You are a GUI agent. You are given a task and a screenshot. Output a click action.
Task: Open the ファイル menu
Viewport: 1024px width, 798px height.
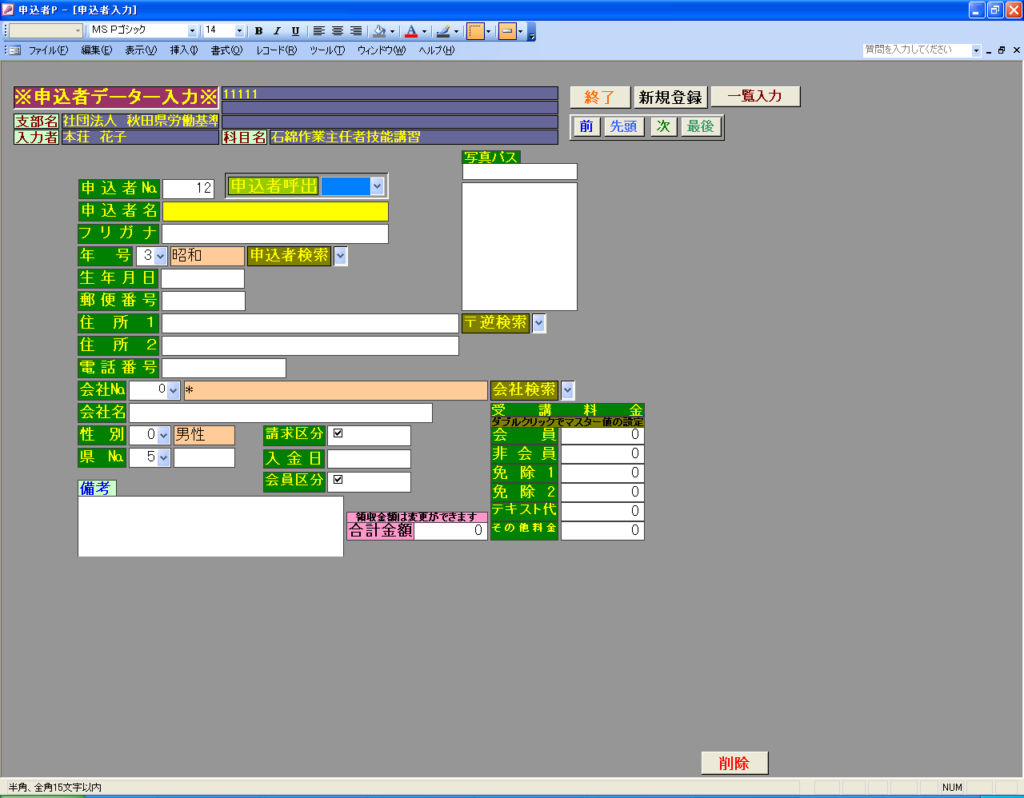pos(48,50)
